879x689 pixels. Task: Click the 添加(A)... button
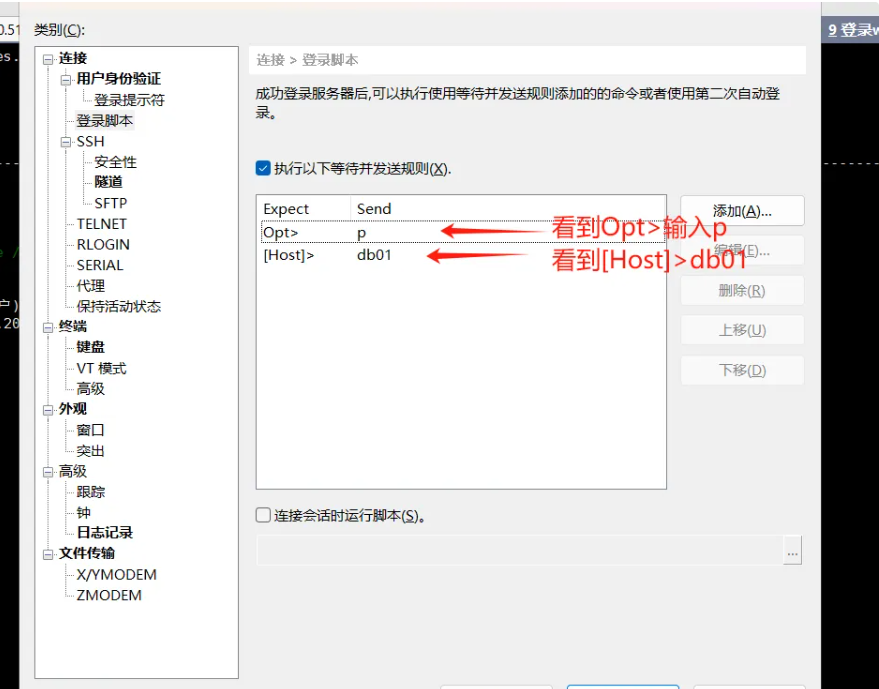(742, 211)
